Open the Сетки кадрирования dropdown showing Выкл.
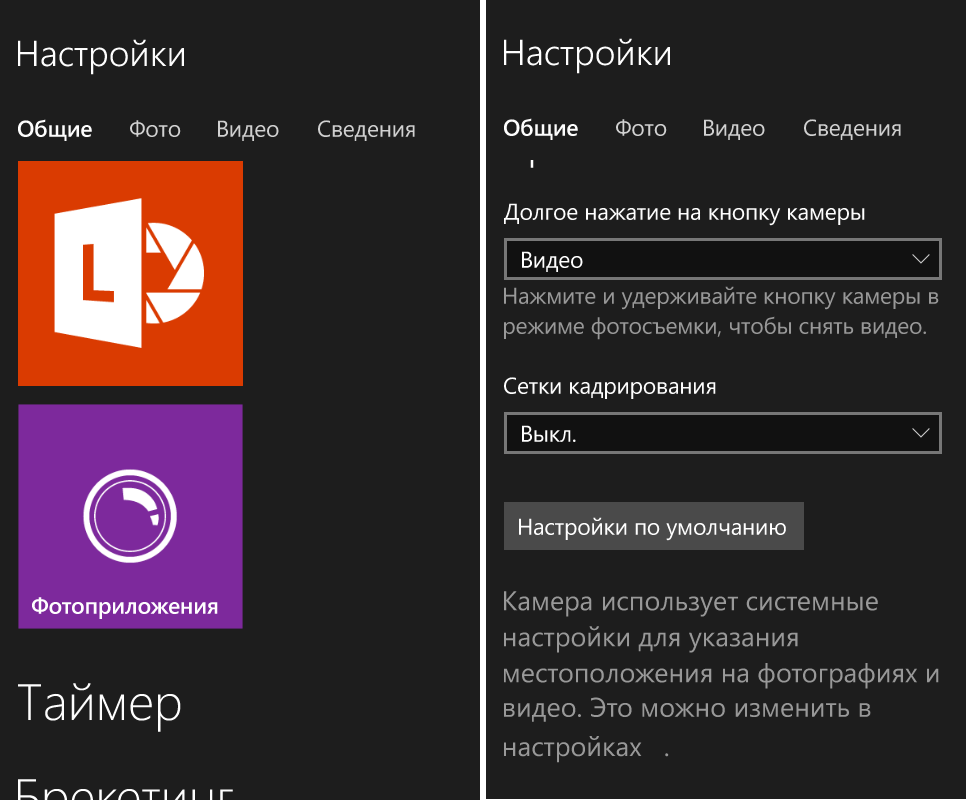 (722, 435)
